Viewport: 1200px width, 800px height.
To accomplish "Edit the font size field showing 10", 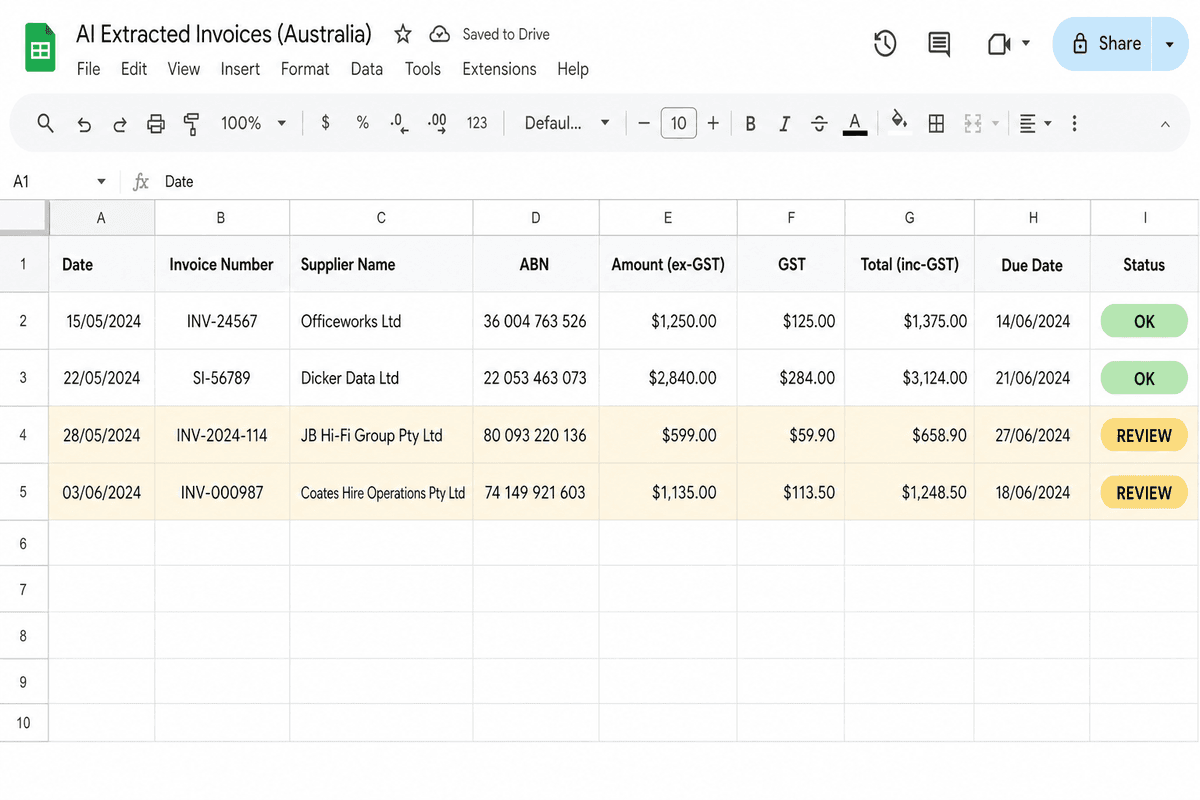I will coord(679,123).
